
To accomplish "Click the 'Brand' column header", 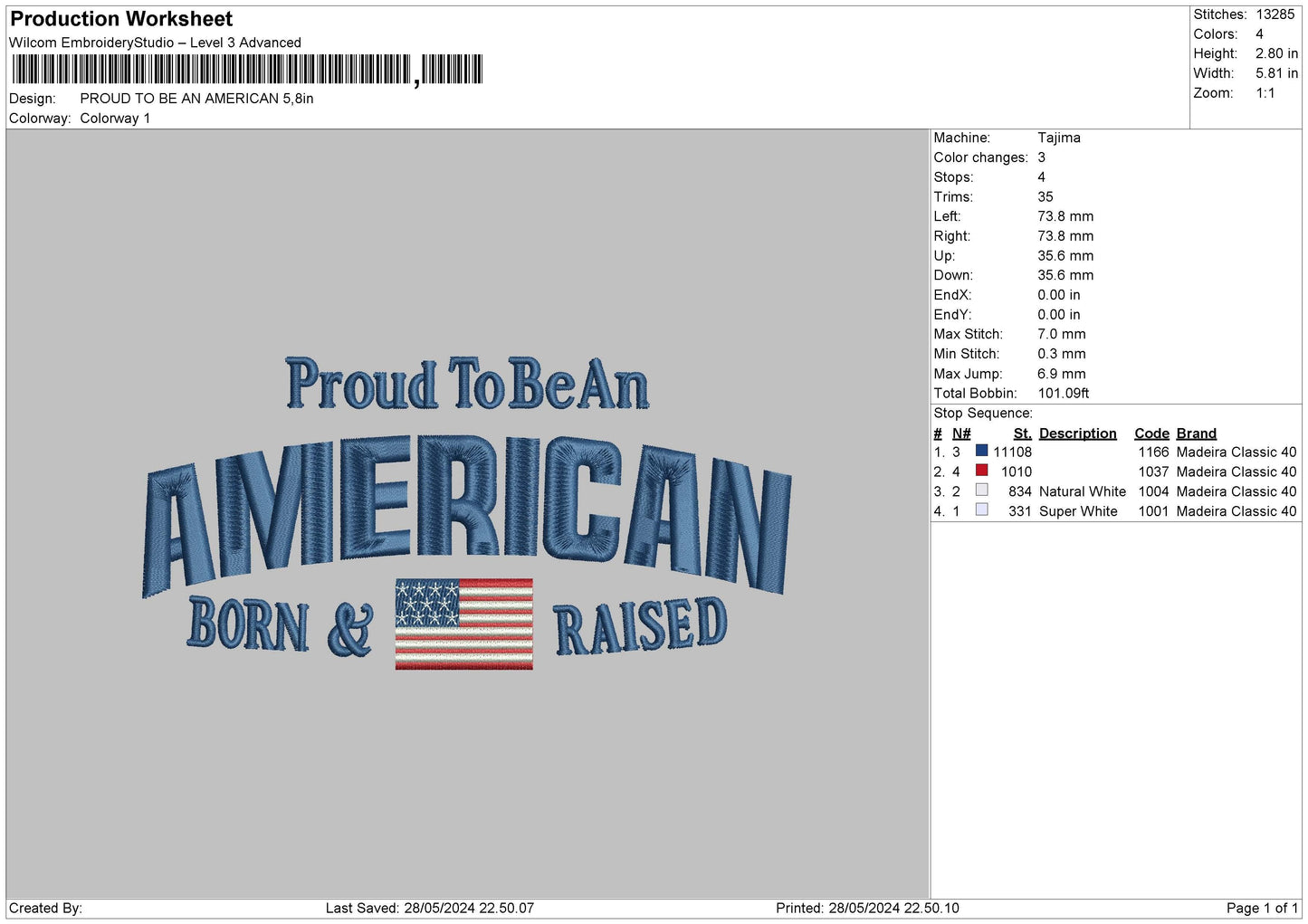I will tap(1196, 433).
